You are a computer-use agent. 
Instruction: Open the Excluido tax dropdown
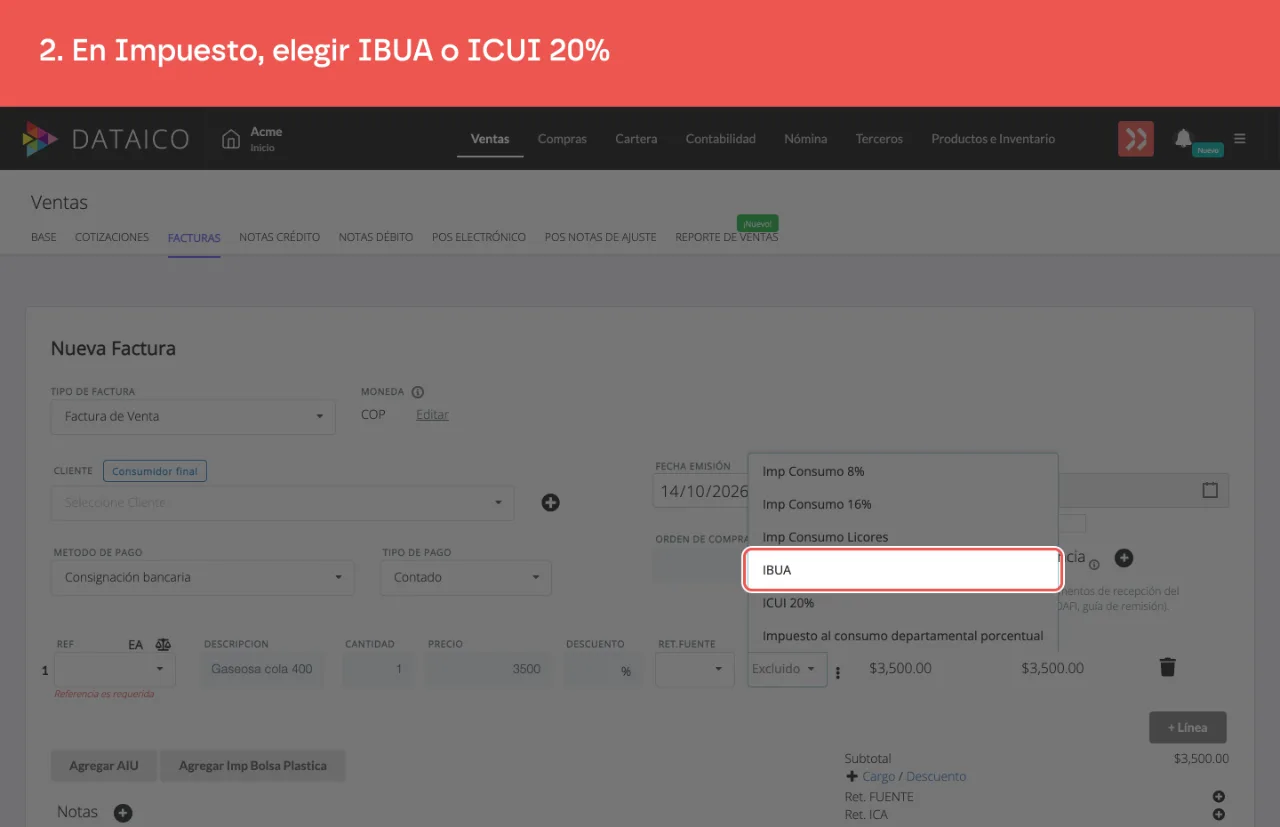tap(787, 669)
